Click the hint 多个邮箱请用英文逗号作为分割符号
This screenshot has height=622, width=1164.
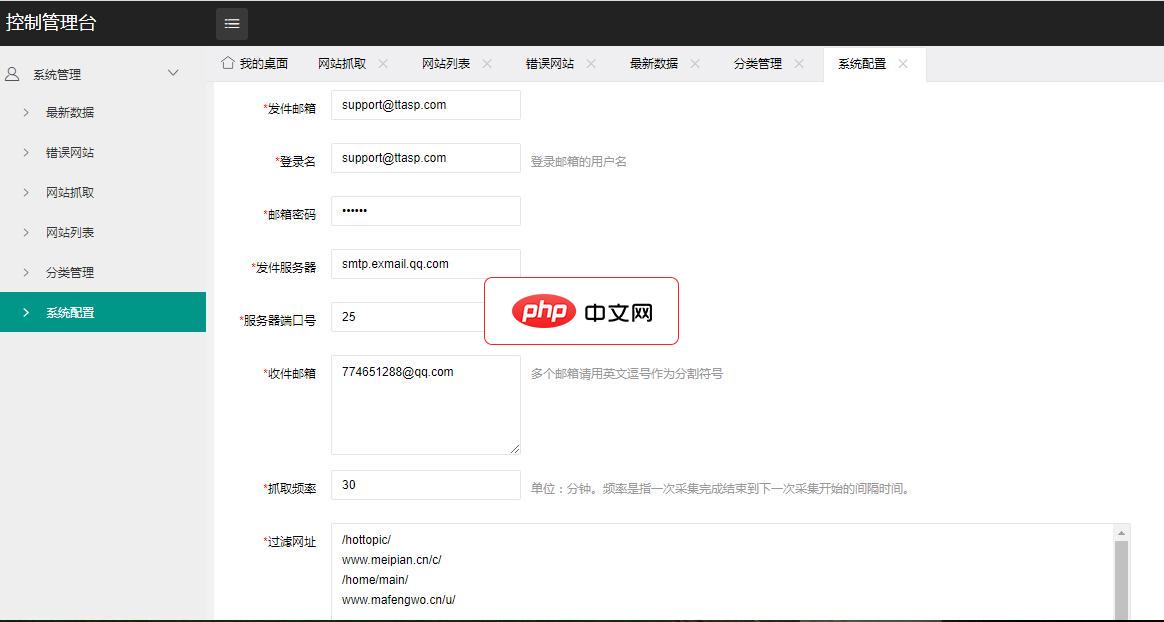coord(627,373)
